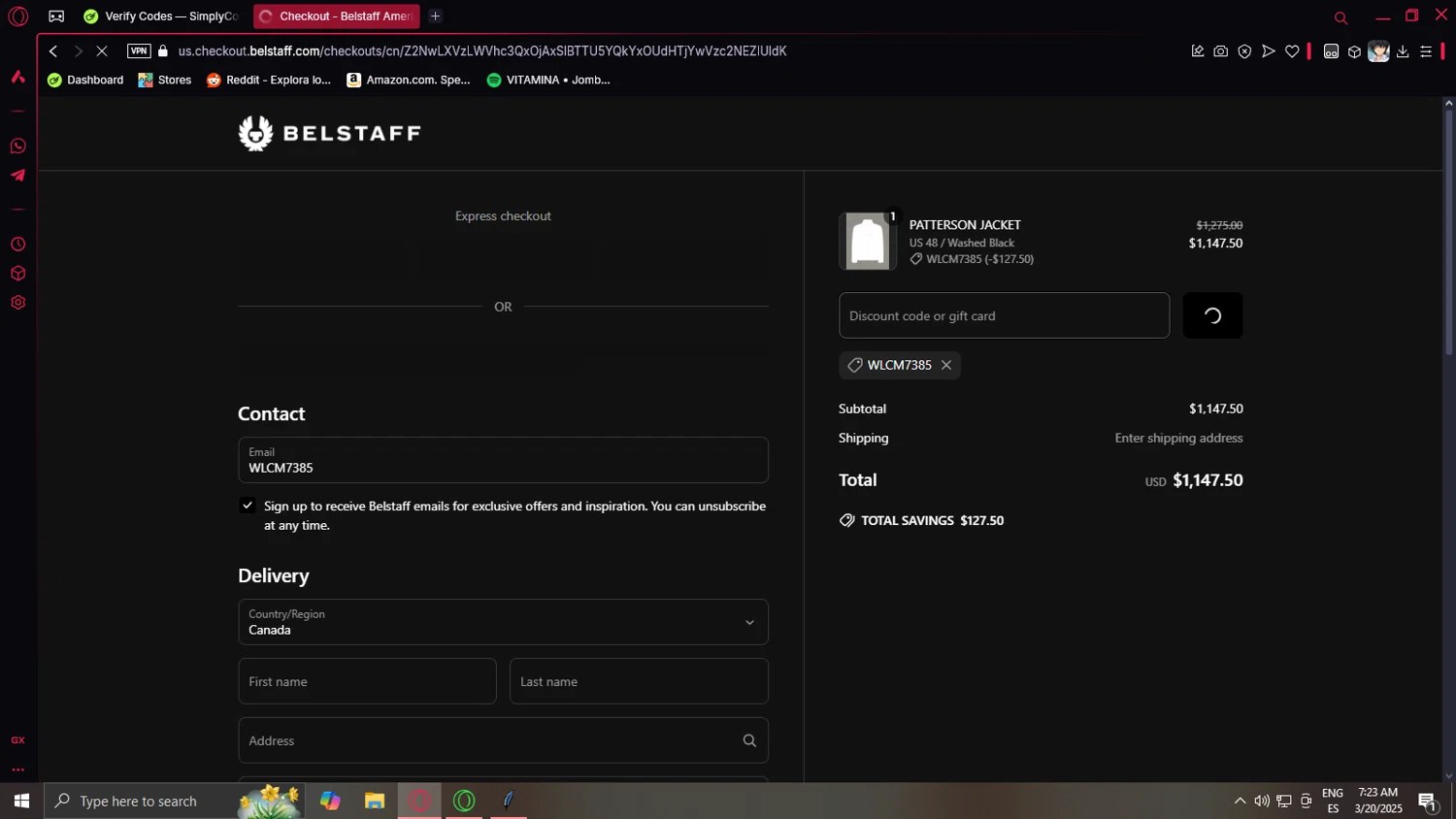Click the 'Type here to search' taskbar box
Screen dimensions: 1456x819
point(175,802)
